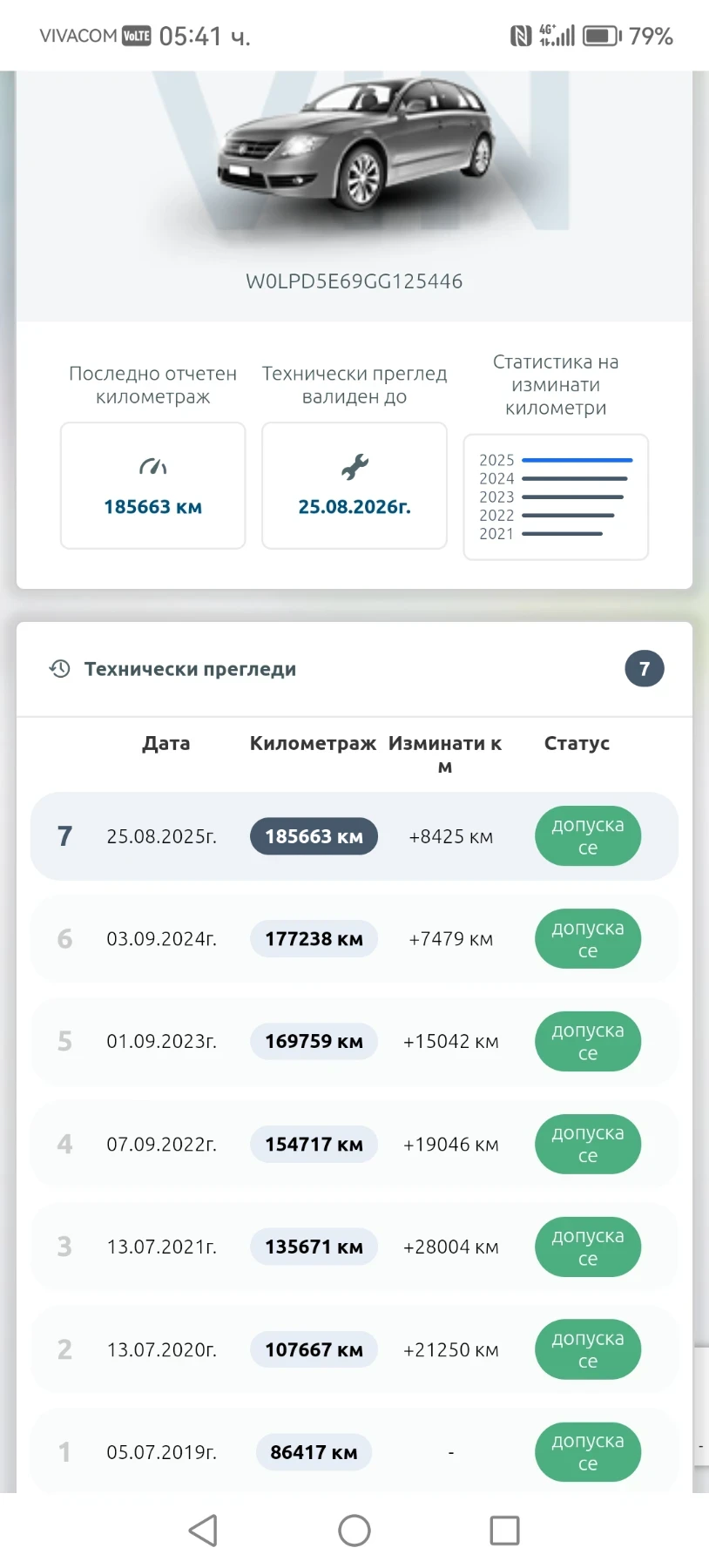Tap допуска се status for 13.07.2021
Screen dimensions: 709x1568
tap(588, 1247)
